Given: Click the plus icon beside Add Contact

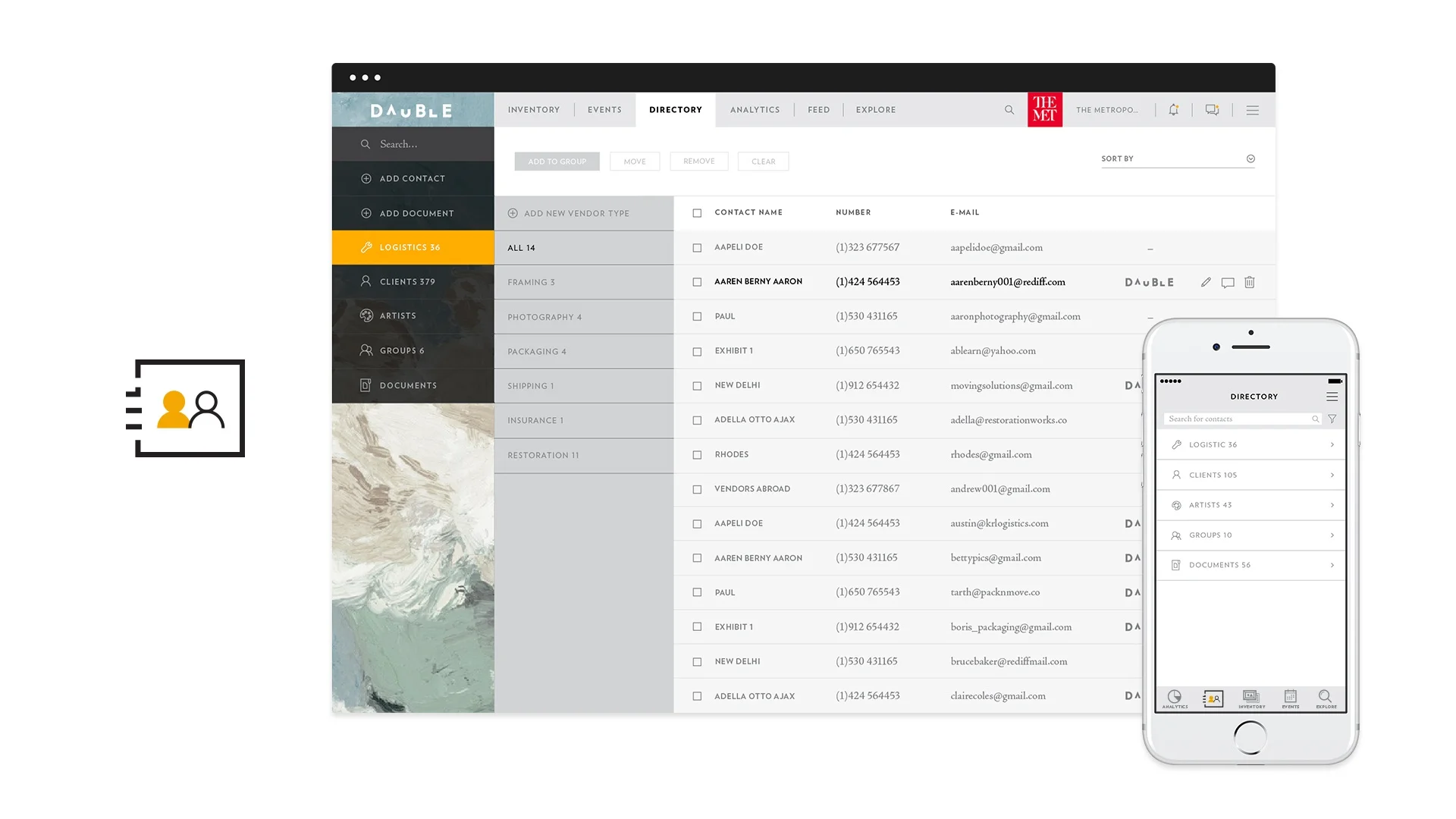Looking at the screenshot, I should [366, 179].
